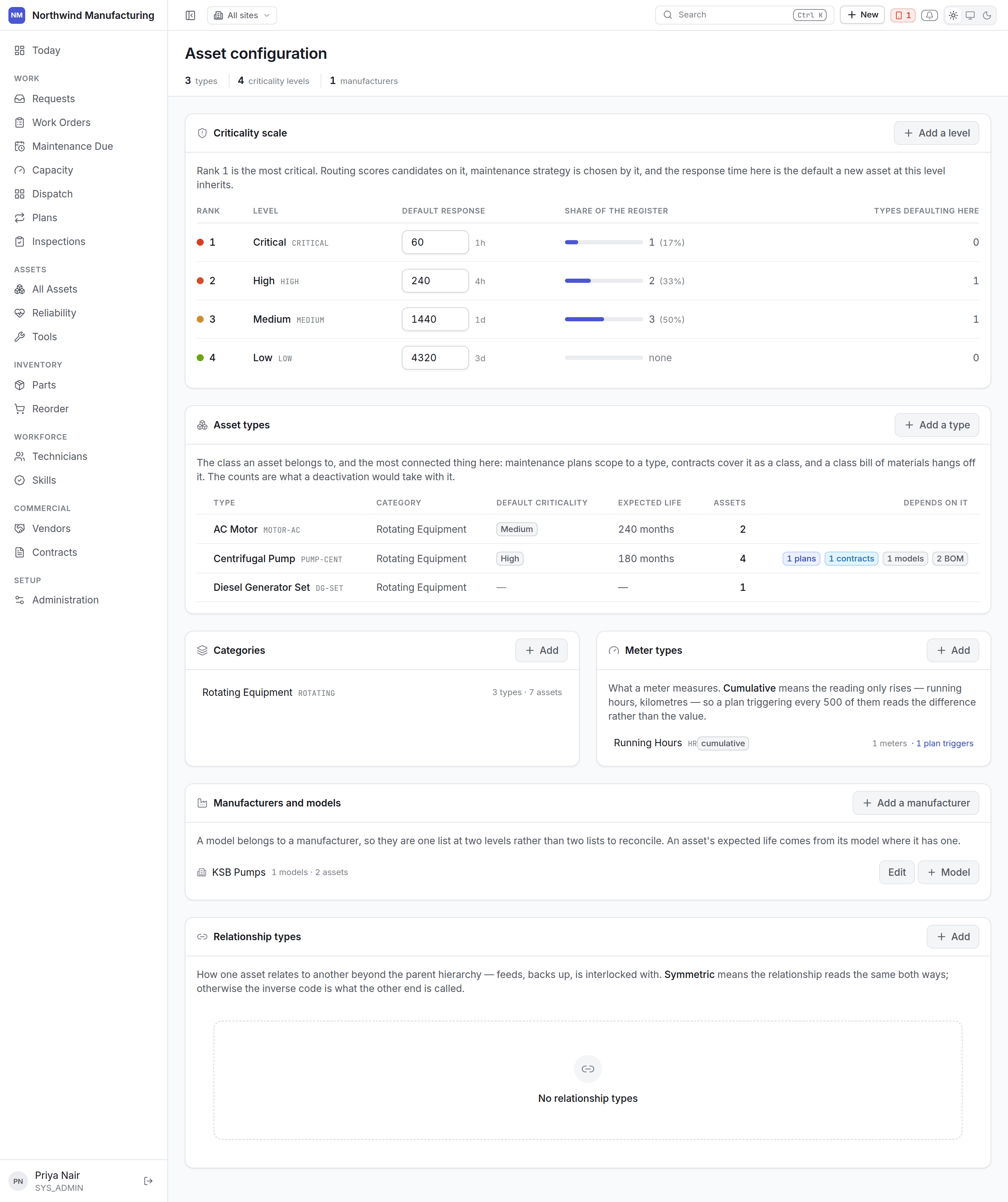Click the Manufacturers factory icon
Image resolution: width=1008 pixels, height=1202 pixels.
tap(202, 803)
